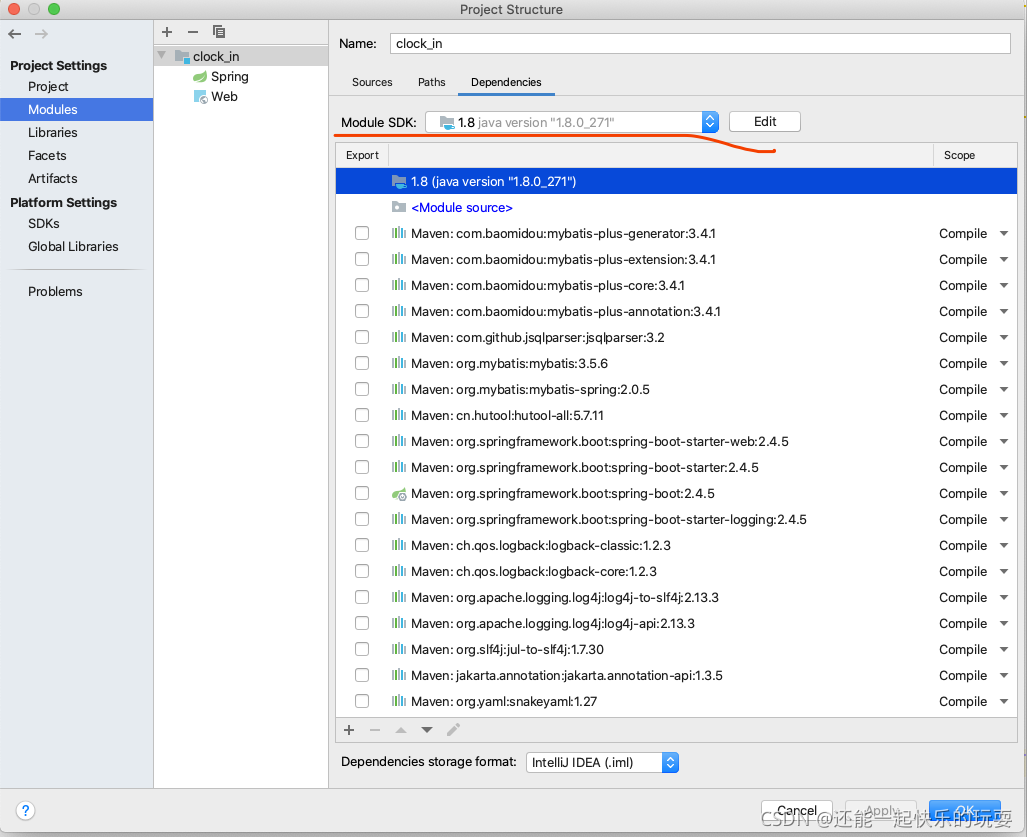This screenshot has width=1027, height=837.
Task: Click library icon of log4j-api:2.13.3
Action: (399, 623)
